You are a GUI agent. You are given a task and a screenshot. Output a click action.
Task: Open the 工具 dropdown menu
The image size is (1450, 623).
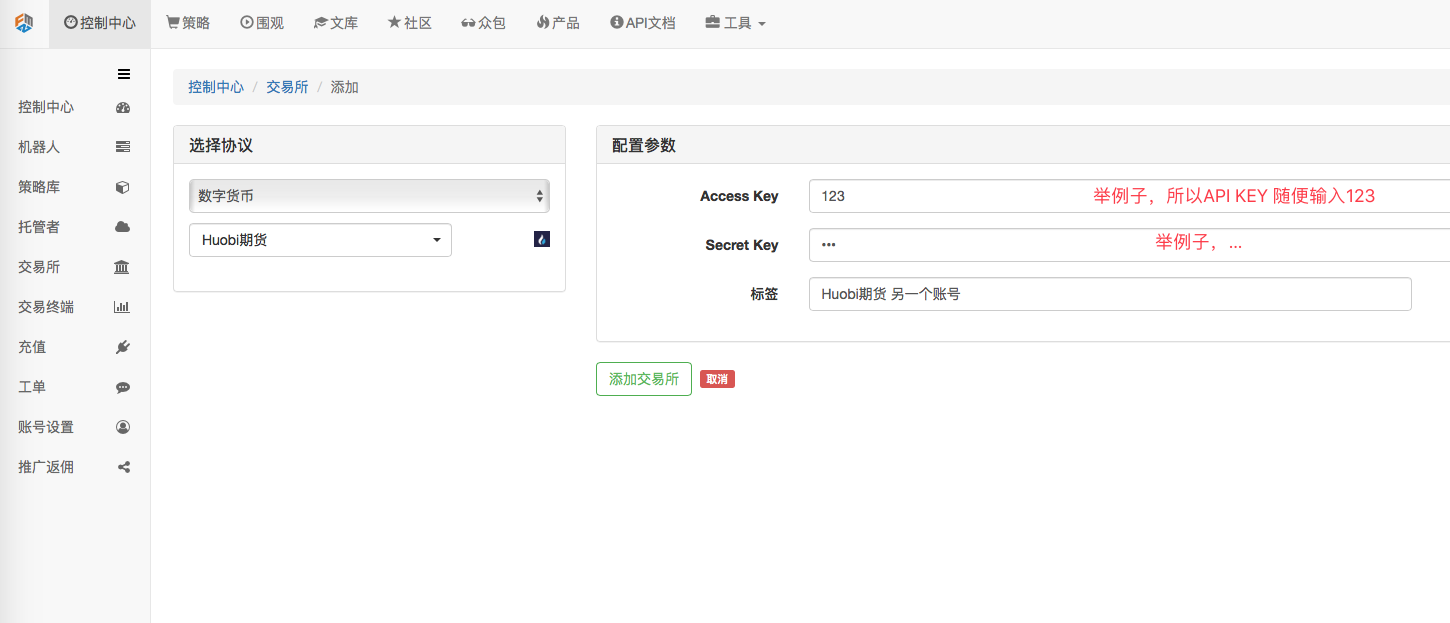pyautogui.click(x=736, y=23)
